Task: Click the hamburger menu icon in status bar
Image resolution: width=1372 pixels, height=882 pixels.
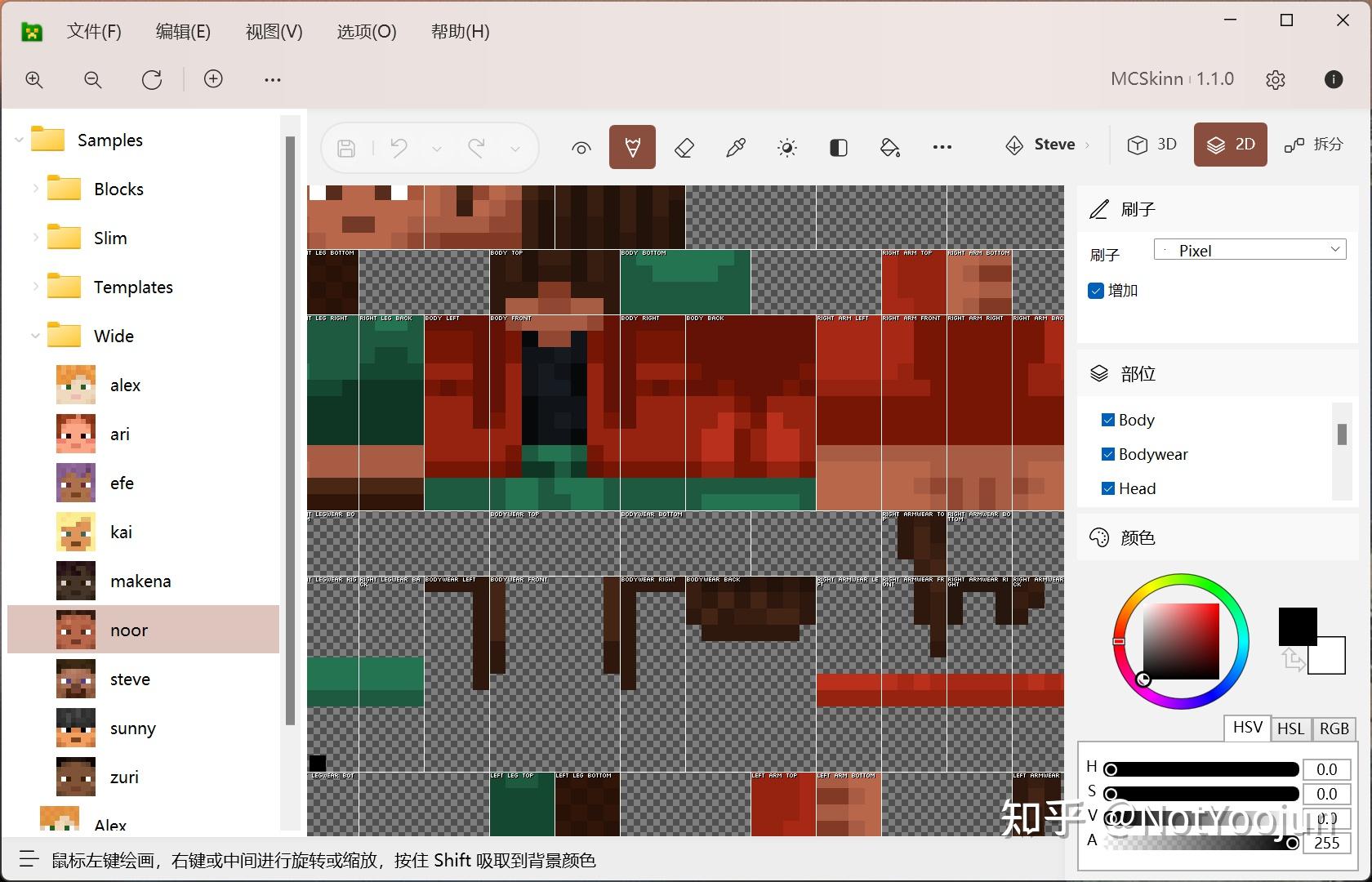Action: [29, 859]
